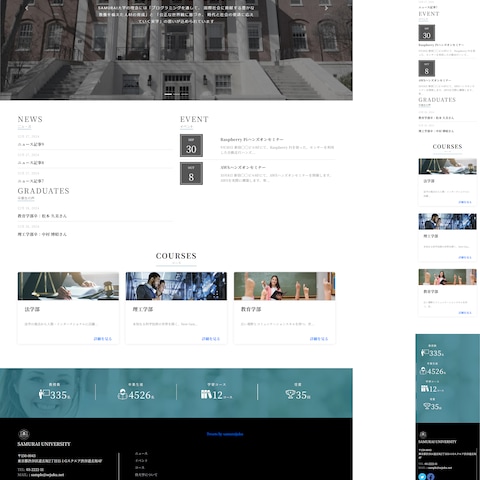Click the 理工学部 card title
This screenshot has width=480, height=480.
pyautogui.click(x=143, y=309)
